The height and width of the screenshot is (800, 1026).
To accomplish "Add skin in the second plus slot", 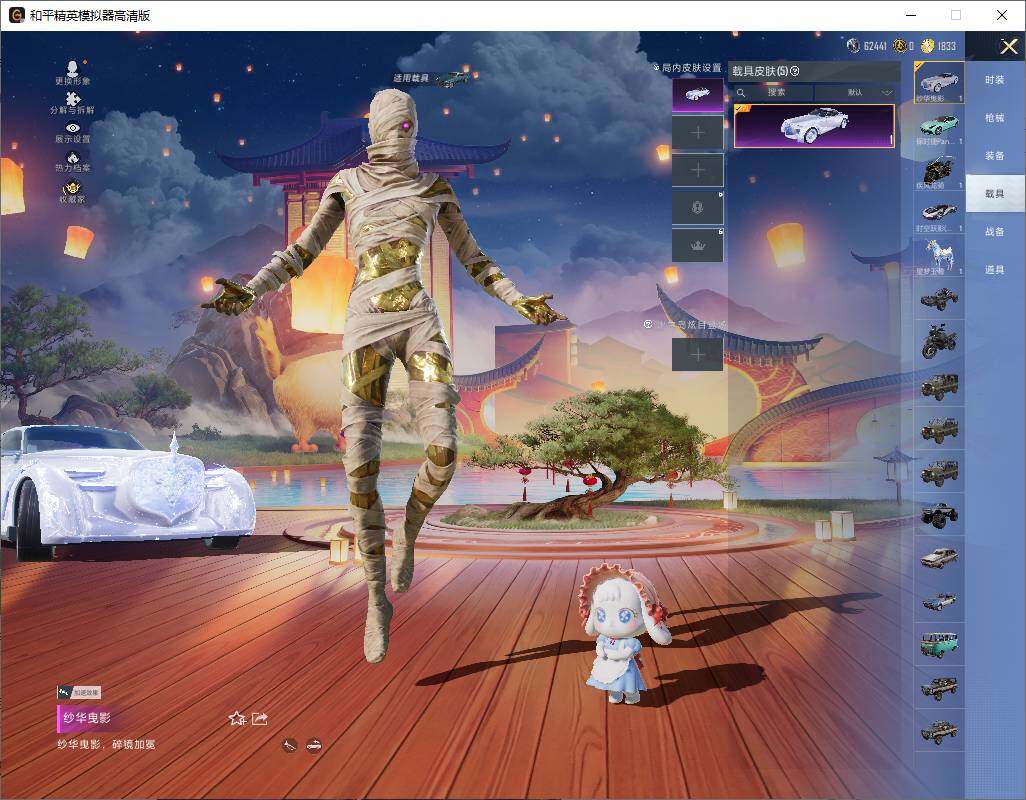I will coord(698,133).
